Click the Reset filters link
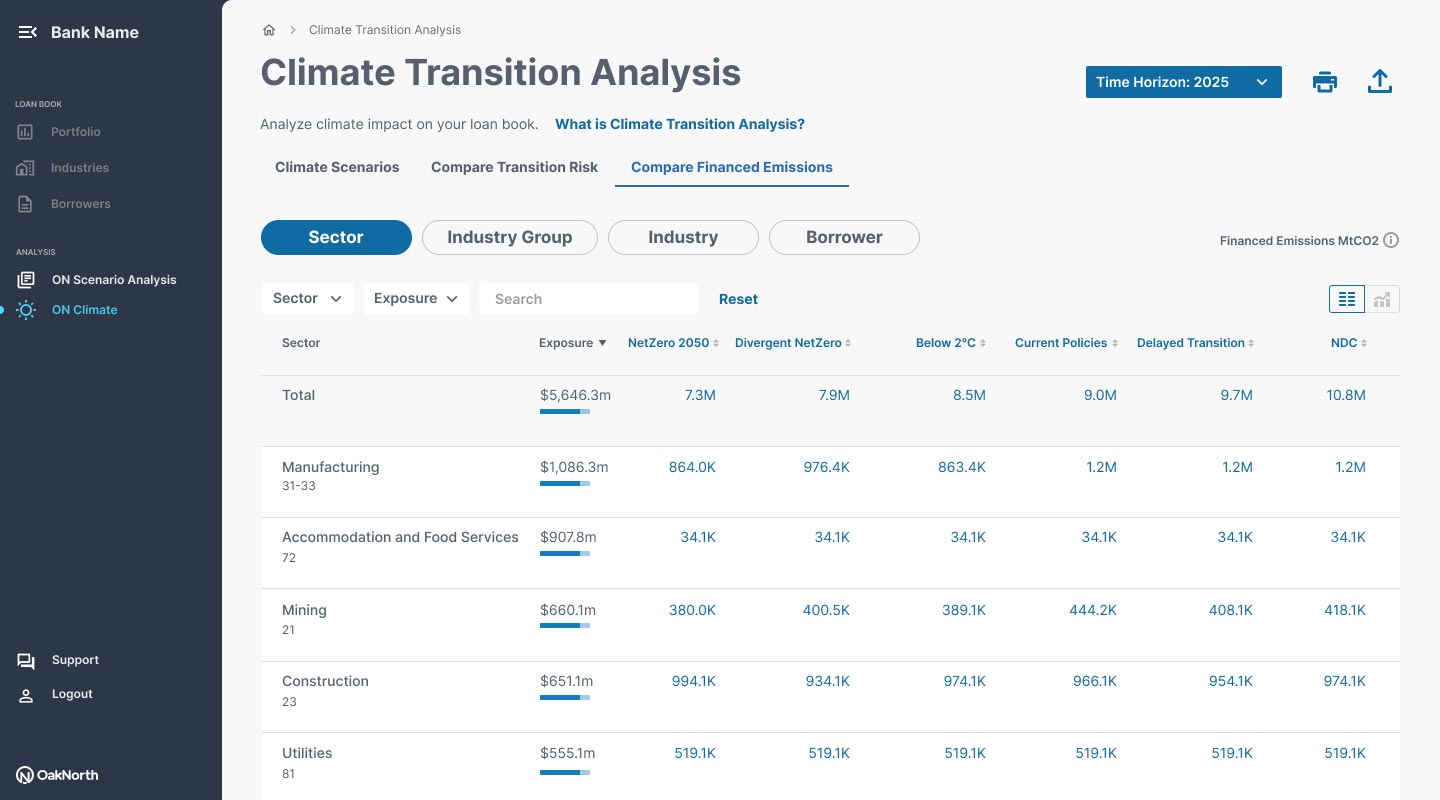This screenshot has width=1440, height=800. coord(738,299)
